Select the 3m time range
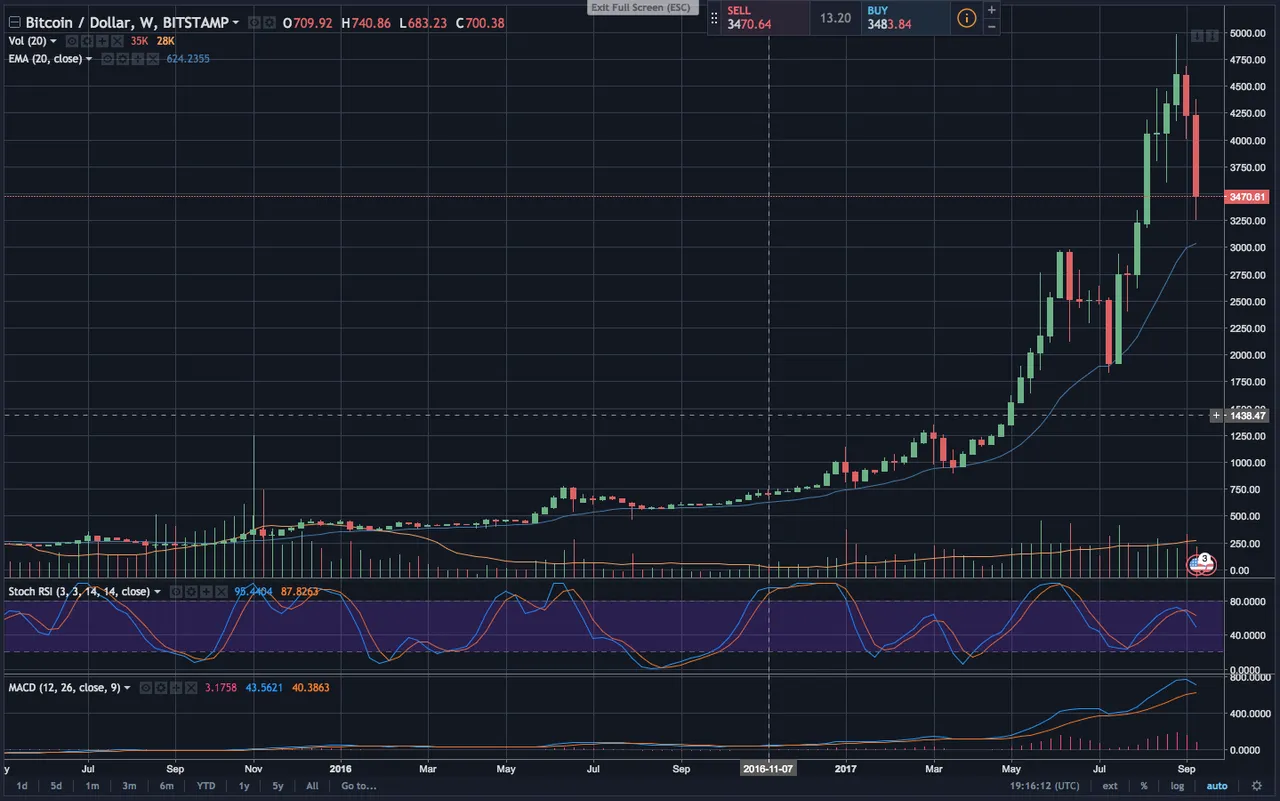This screenshot has height=801, width=1280. pos(129,786)
